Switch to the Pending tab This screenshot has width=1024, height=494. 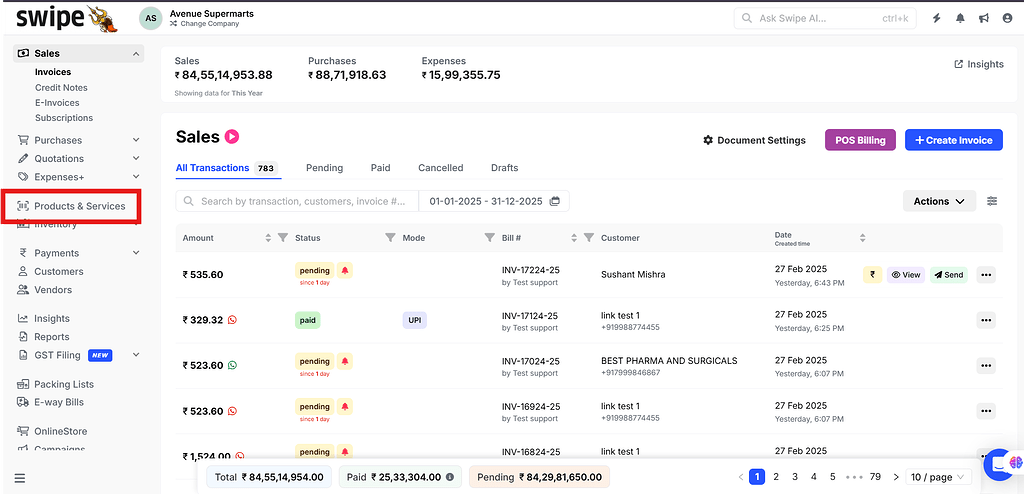(x=324, y=168)
